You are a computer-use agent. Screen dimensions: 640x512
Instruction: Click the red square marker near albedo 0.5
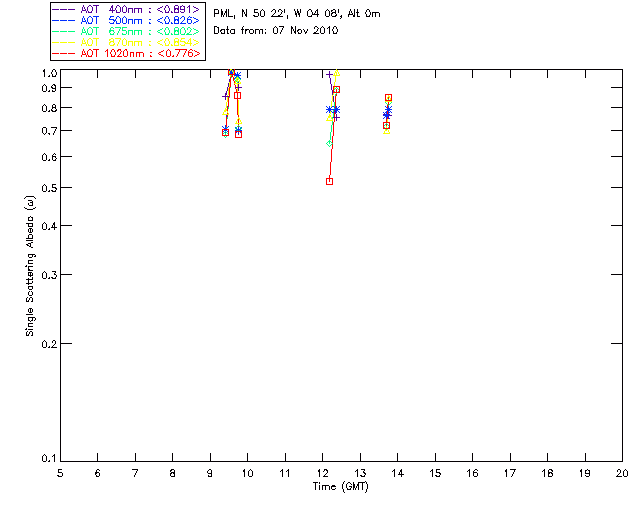tap(329, 181)
